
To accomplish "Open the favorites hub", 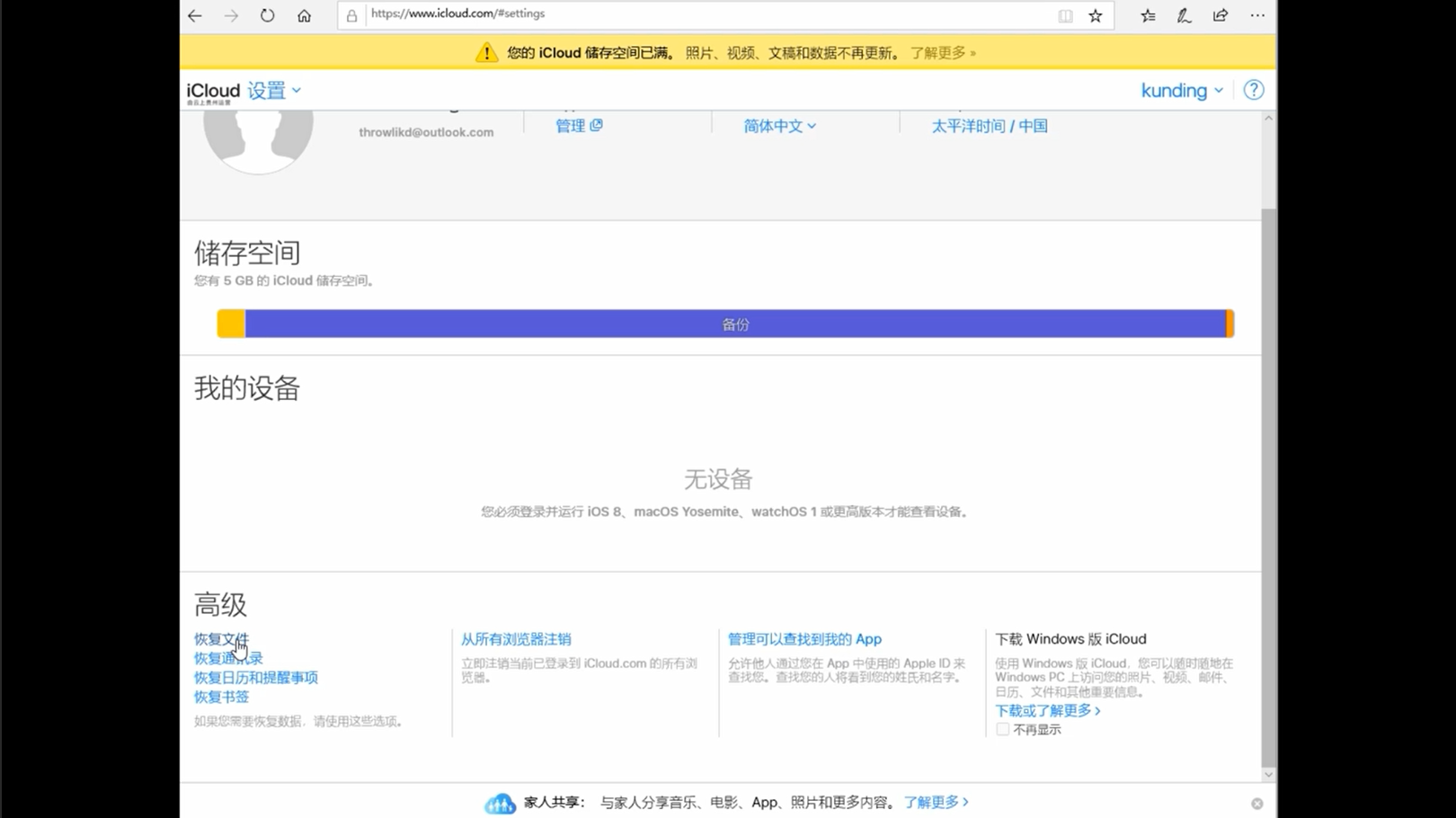I will point(1148,15).
